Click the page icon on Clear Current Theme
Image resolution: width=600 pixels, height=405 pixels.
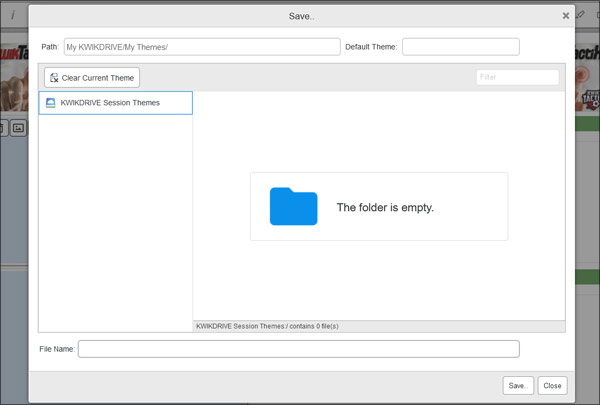pyautogui.click(x=54, y=78)
